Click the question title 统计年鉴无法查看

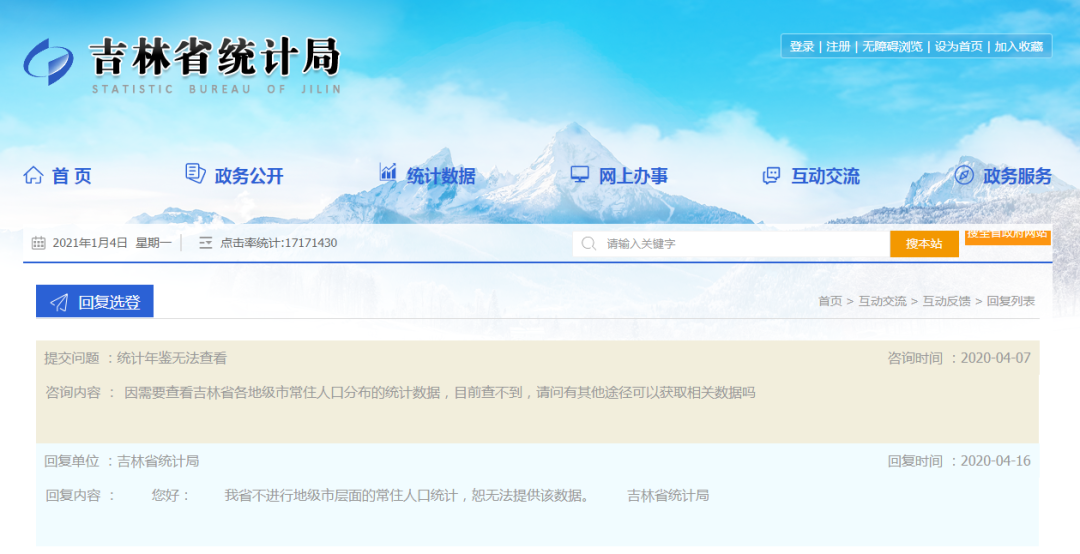click(172, 358)
